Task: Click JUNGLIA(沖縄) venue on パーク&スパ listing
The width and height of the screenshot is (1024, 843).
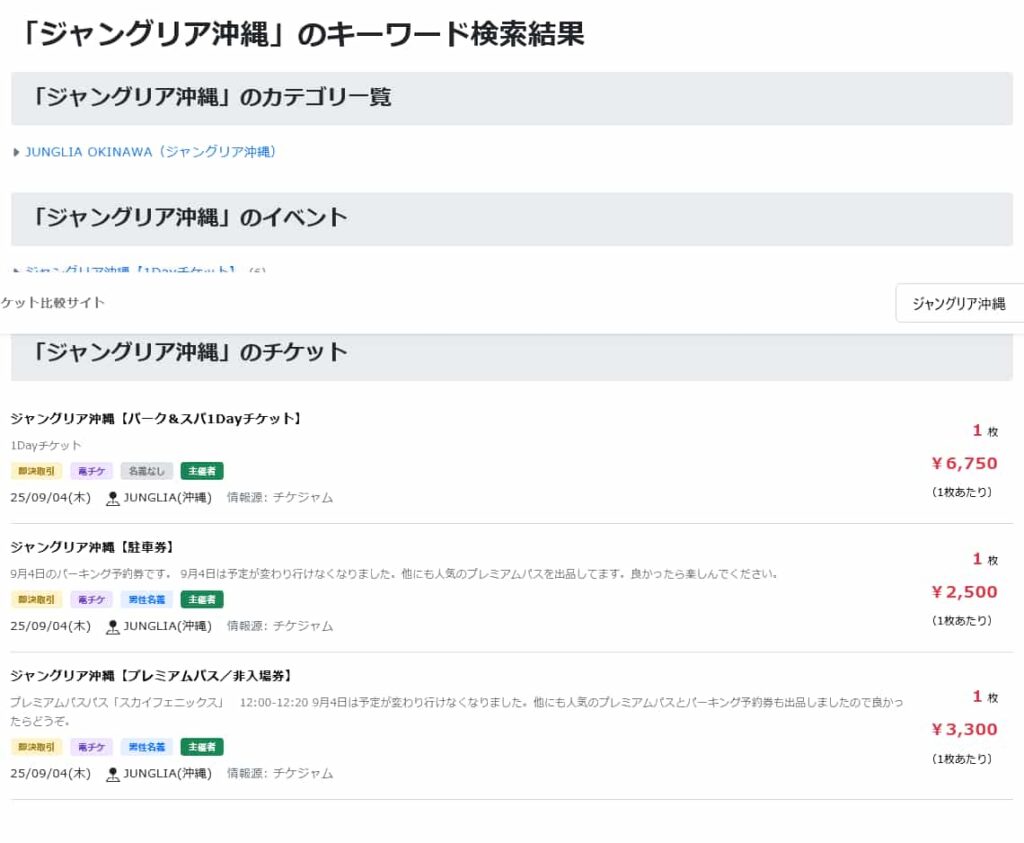Action: [168, 498]
